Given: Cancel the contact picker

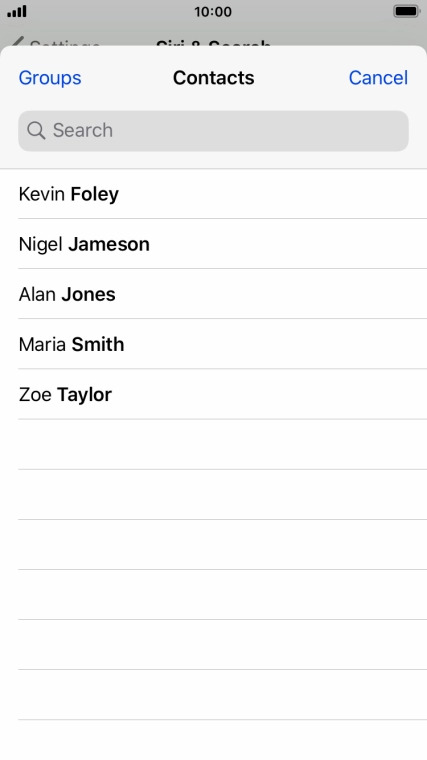Looking at the screenshot, I should pos(378,78).
